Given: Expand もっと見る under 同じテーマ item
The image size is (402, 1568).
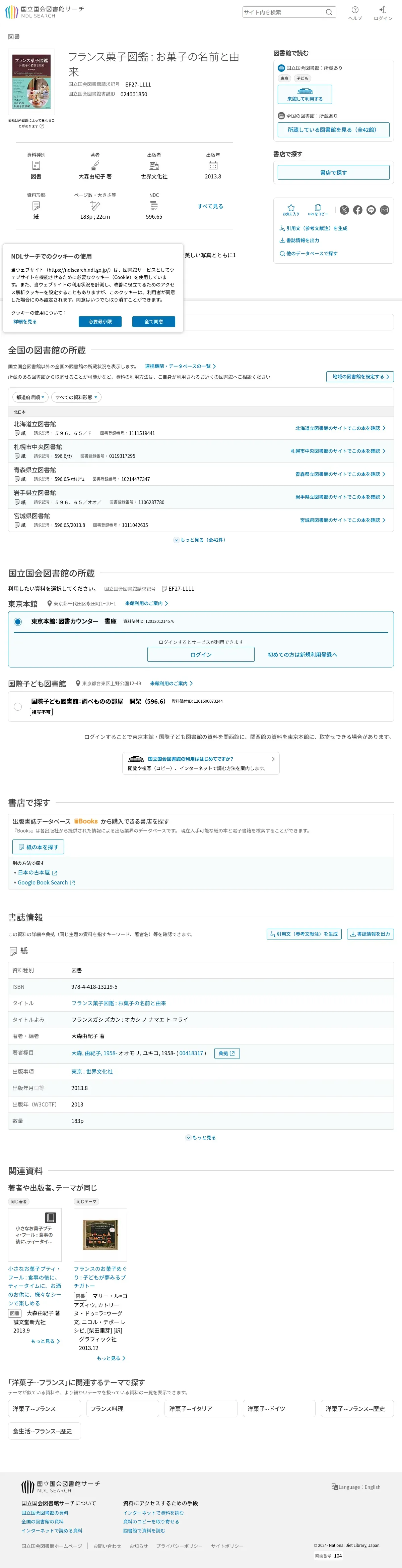Looking at the screenshot, I should (111, 1358).
